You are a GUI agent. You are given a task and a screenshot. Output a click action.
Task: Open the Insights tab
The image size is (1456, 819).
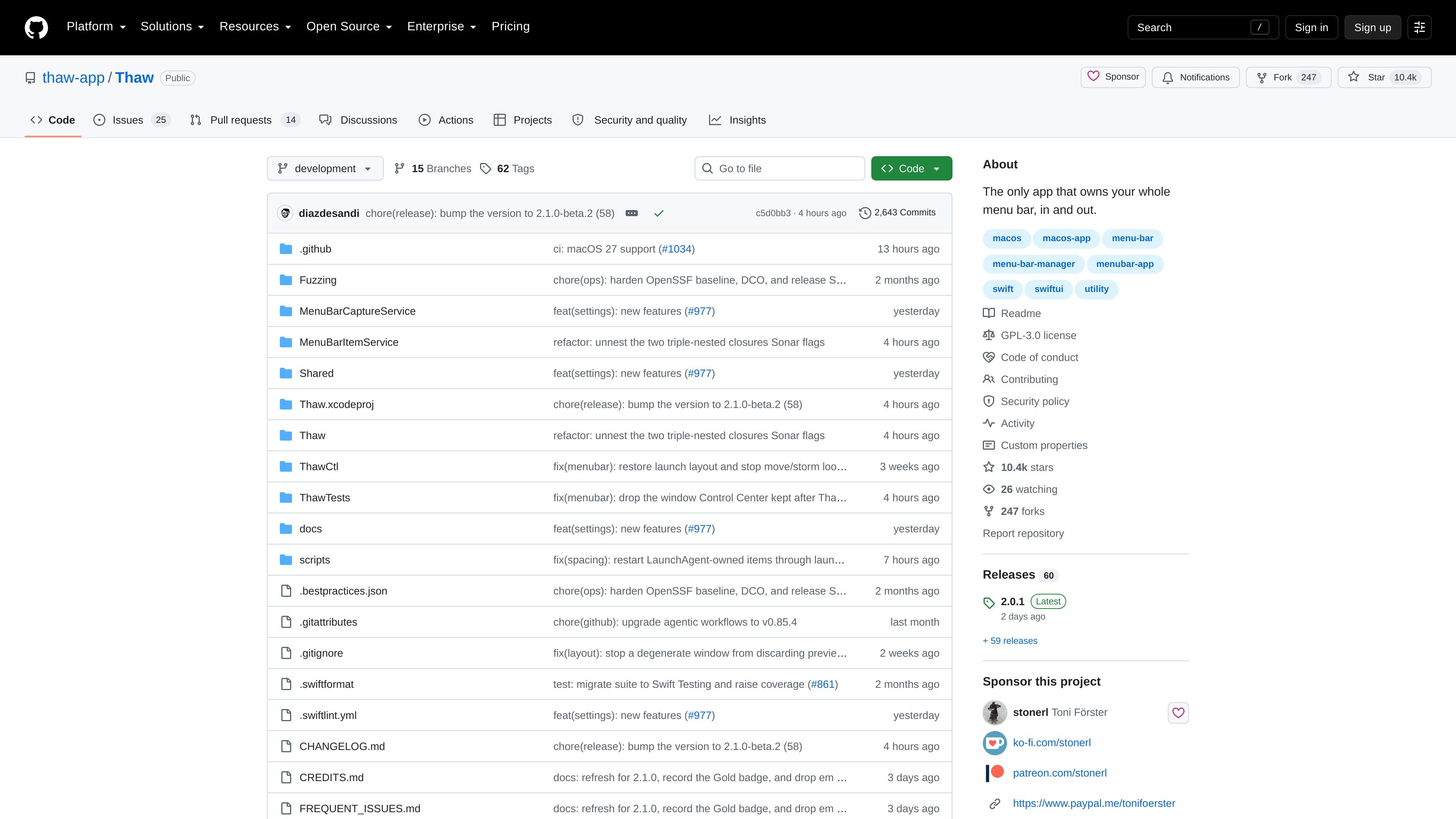[x=737, y=120]
